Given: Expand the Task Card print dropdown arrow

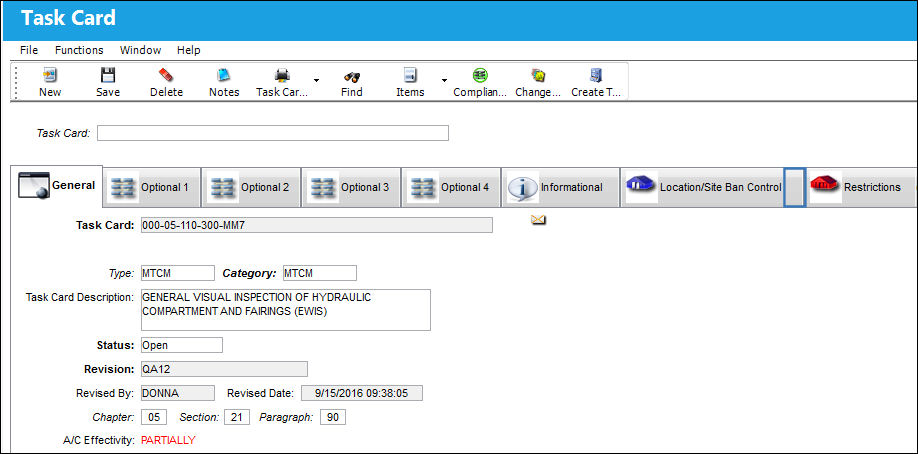Looking at the screenshot, I should 316,80.
